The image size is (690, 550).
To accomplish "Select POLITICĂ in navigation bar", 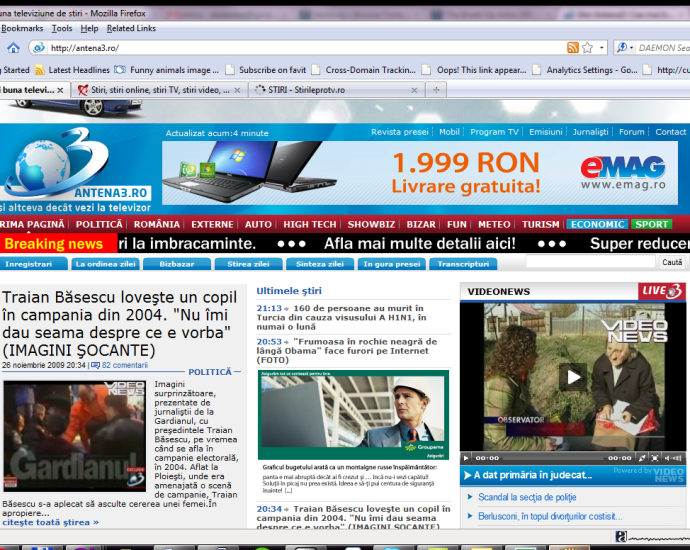I will coord(99,224).
